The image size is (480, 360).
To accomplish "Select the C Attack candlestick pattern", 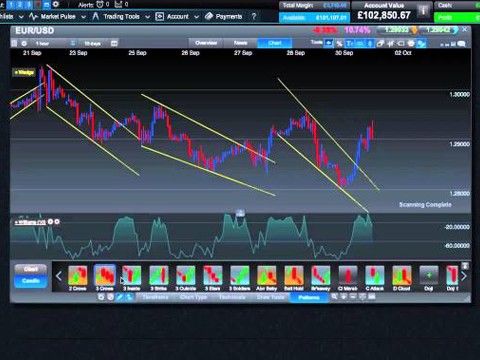I will (x=375, y=278).
